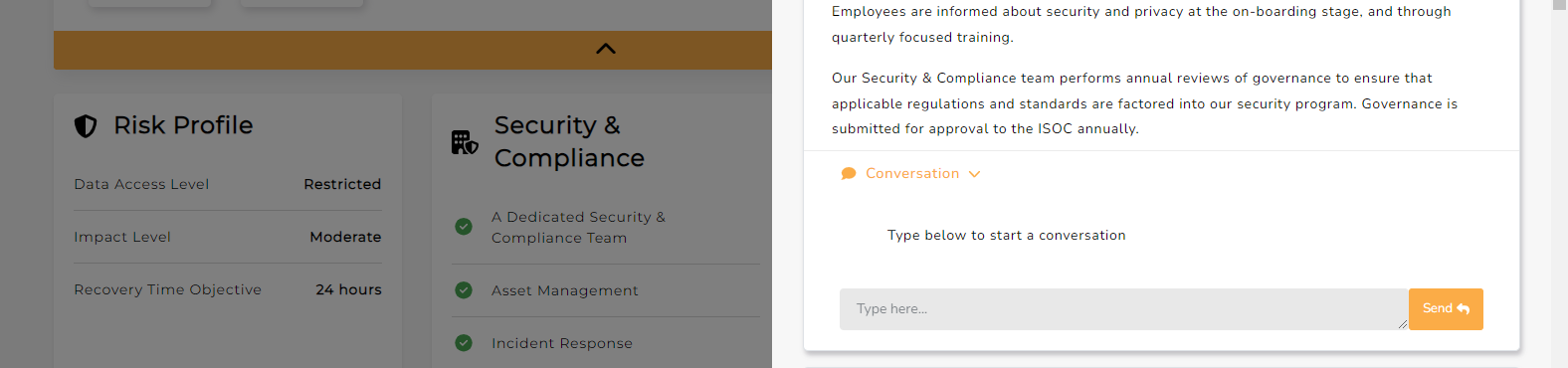Click the page vertical scrollbar
This screenshot has height=368, width=1568.
pos(1559,184)
